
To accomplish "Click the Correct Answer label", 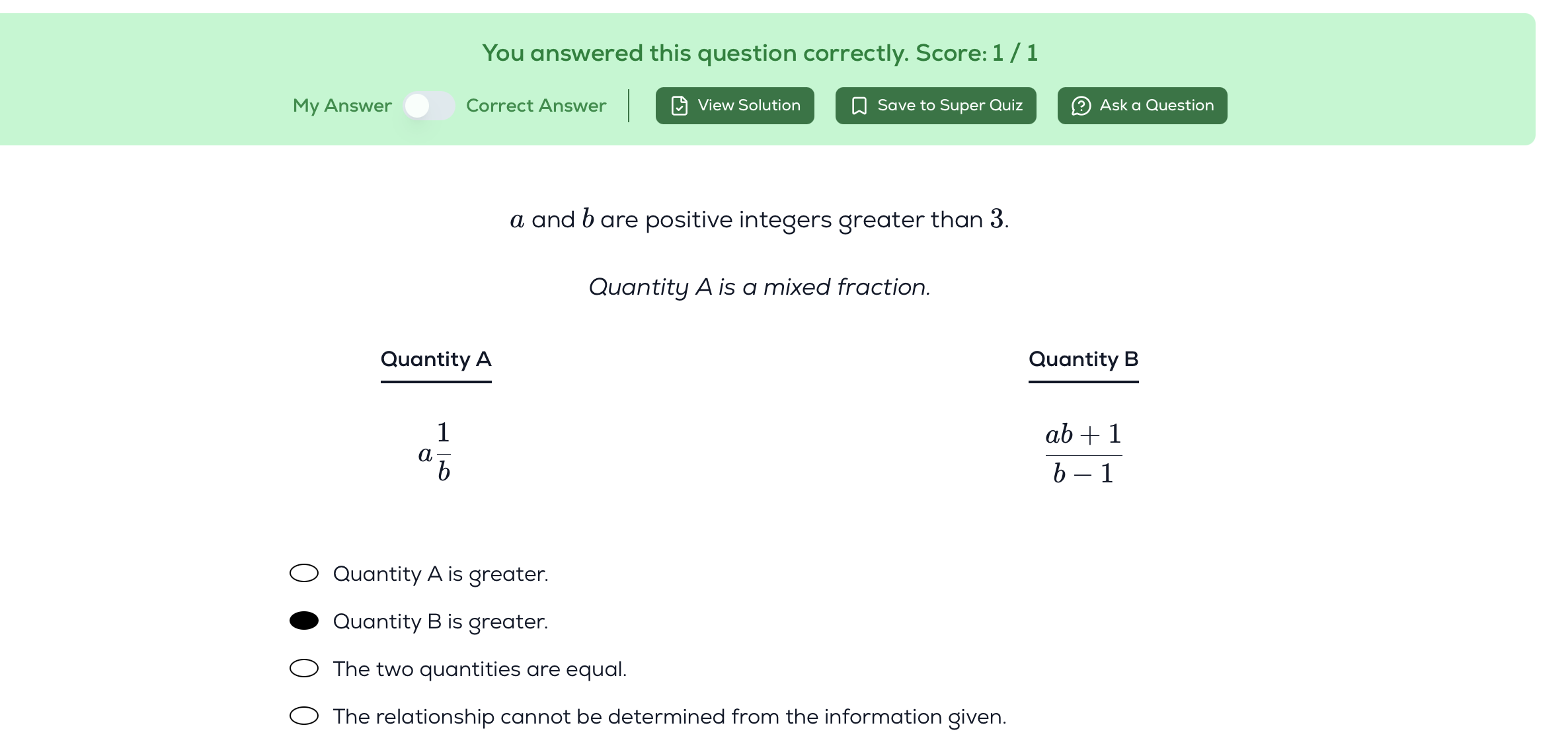I will click(x=536, y=106).
